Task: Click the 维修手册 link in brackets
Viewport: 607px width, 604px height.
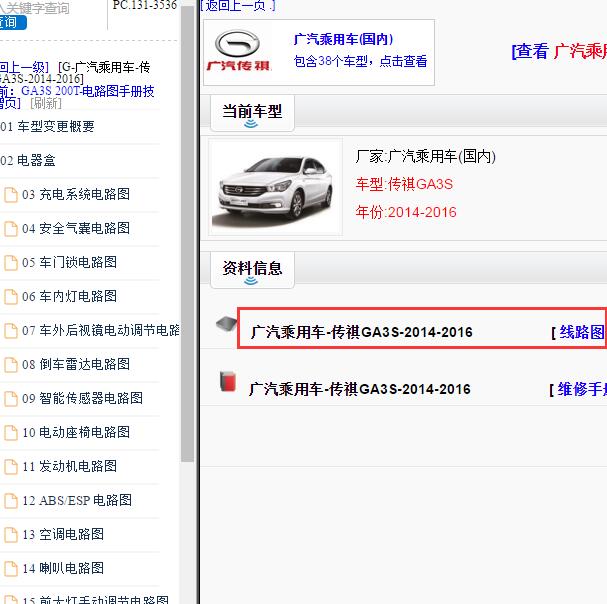Action: point(582,389)
